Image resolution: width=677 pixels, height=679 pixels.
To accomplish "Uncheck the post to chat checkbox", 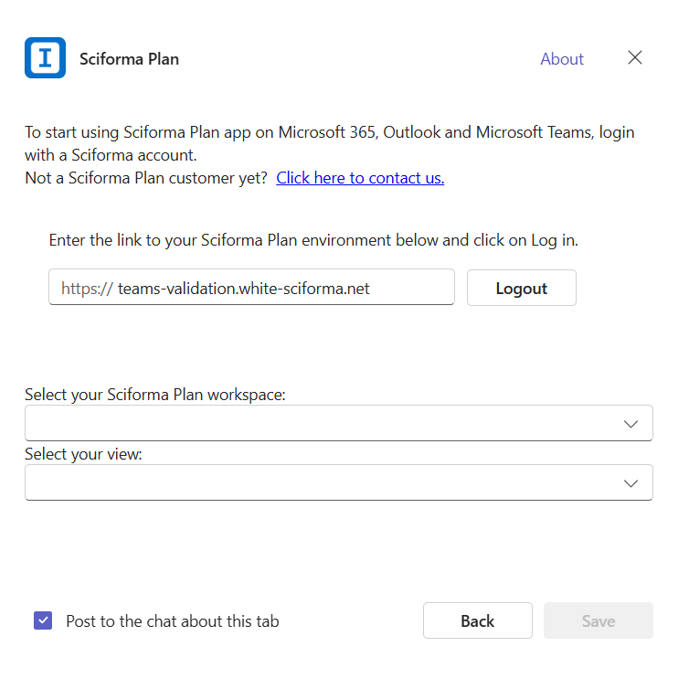I will point(43,621).
